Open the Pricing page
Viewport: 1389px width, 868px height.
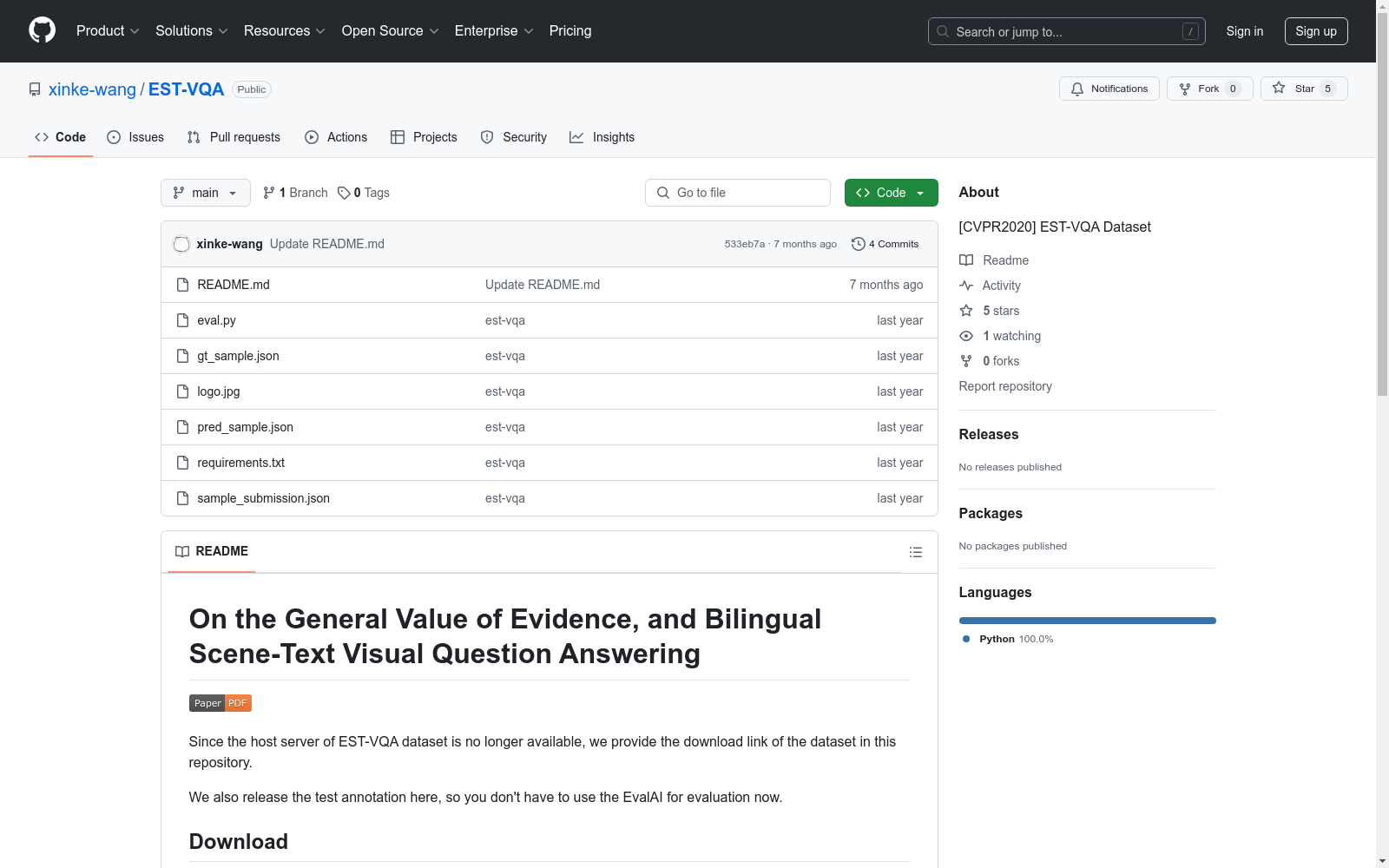[x=570, y=30]
